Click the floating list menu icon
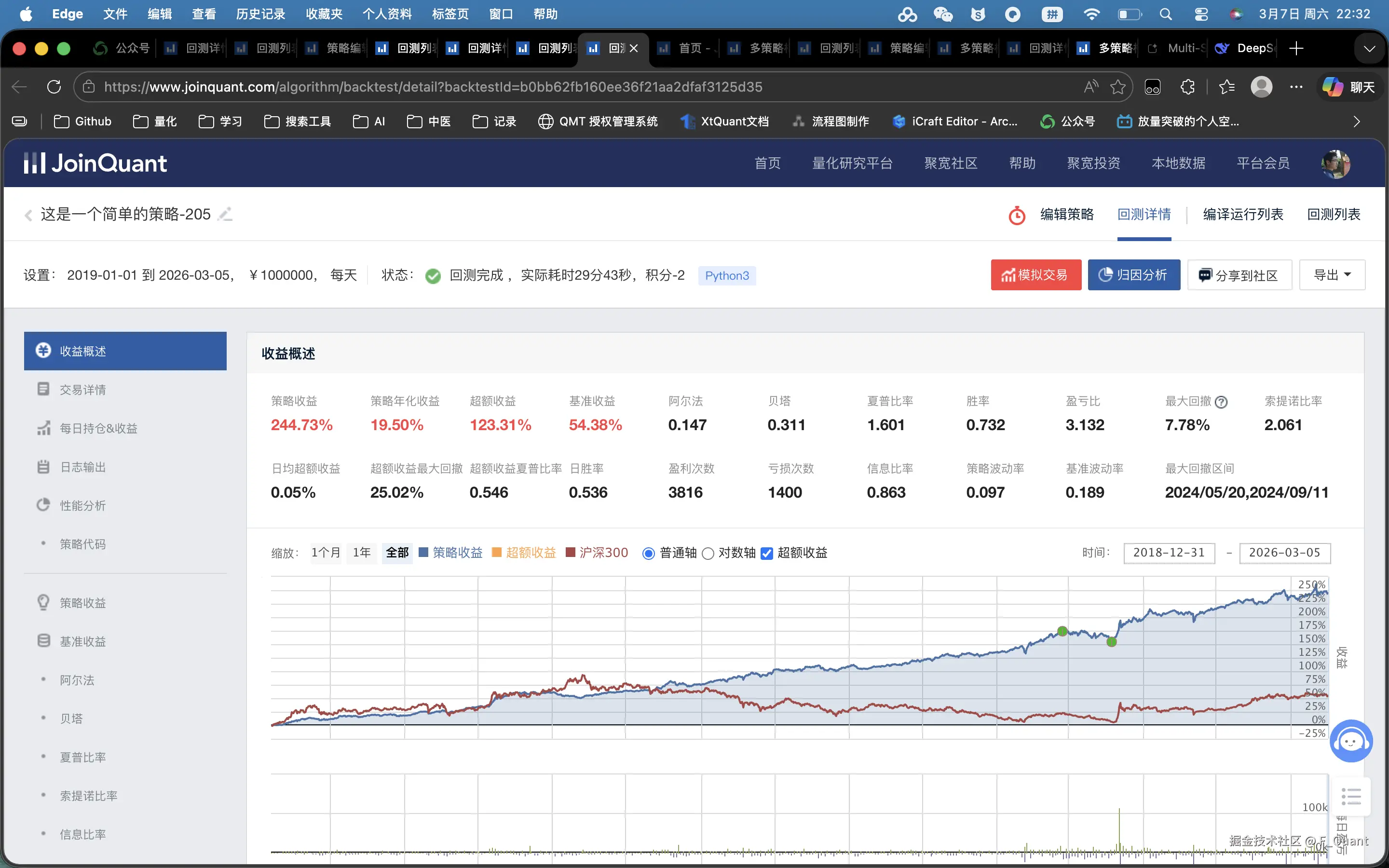The image size is (1389, 868). pos(1351,797)
